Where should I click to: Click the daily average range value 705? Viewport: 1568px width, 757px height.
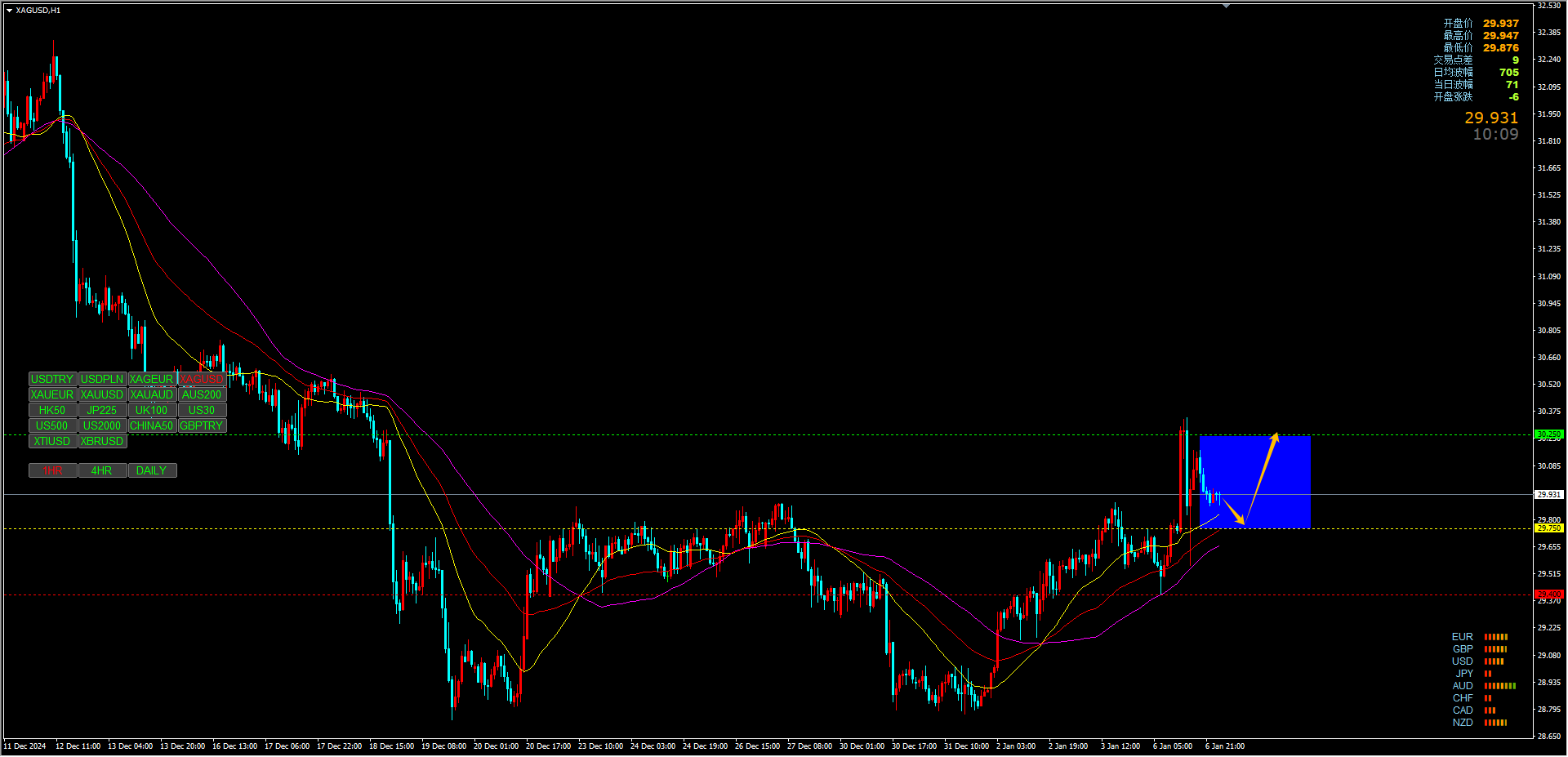tap(1509, 73)
